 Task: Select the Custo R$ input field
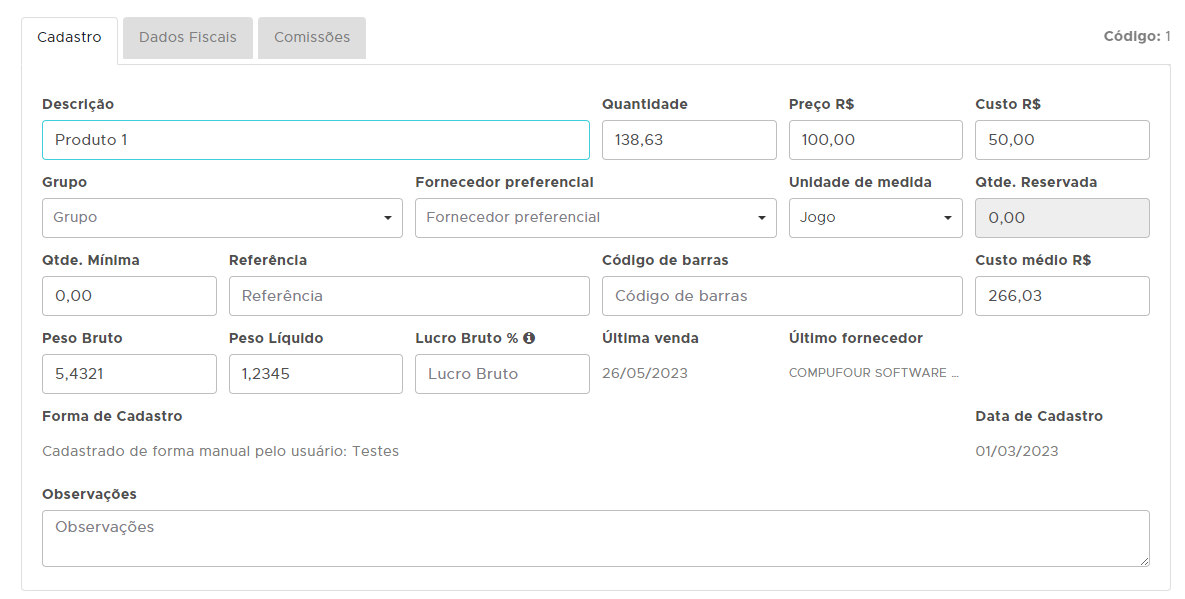(1061, 140)
